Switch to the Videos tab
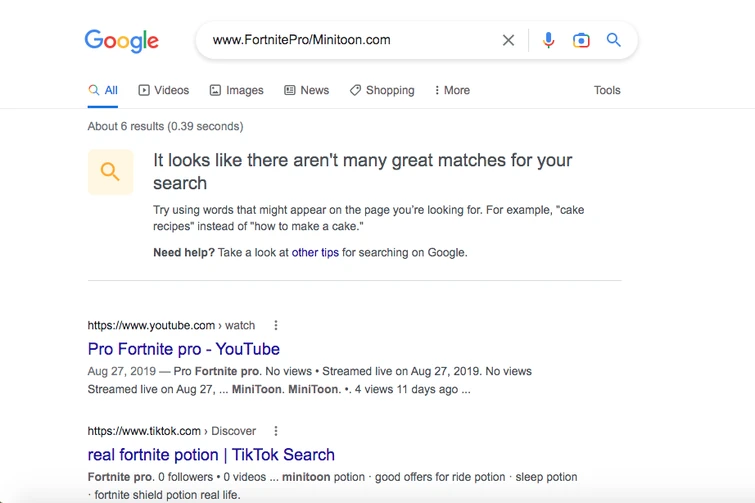The width and height of the screenshot is (755, 503). [x=164, y=90]
